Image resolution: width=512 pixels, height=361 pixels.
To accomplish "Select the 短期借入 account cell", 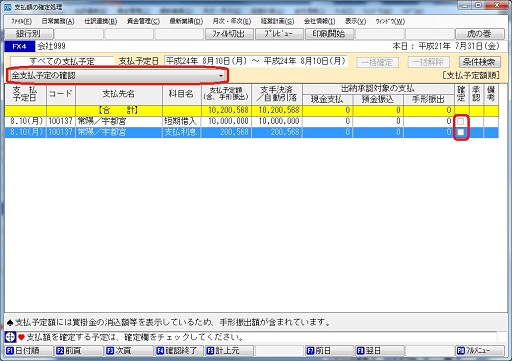I will (x=182, y=121).
